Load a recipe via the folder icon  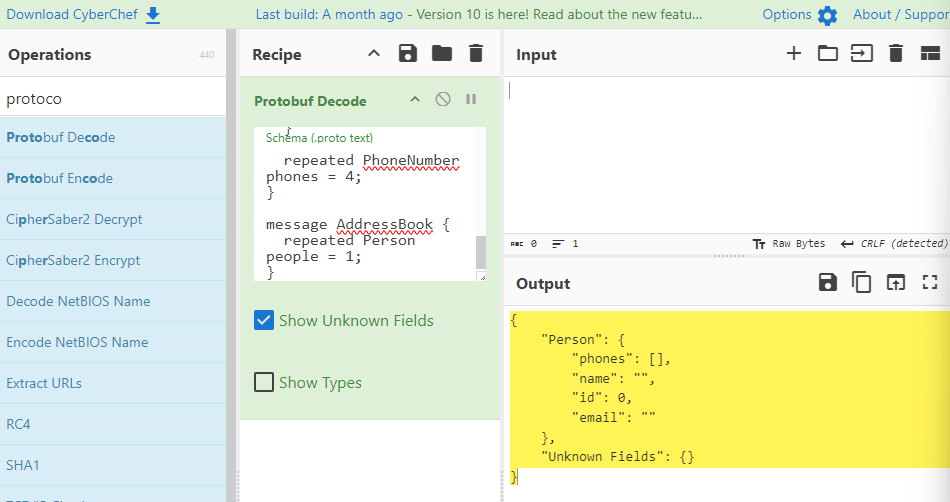tap(441, 54)
